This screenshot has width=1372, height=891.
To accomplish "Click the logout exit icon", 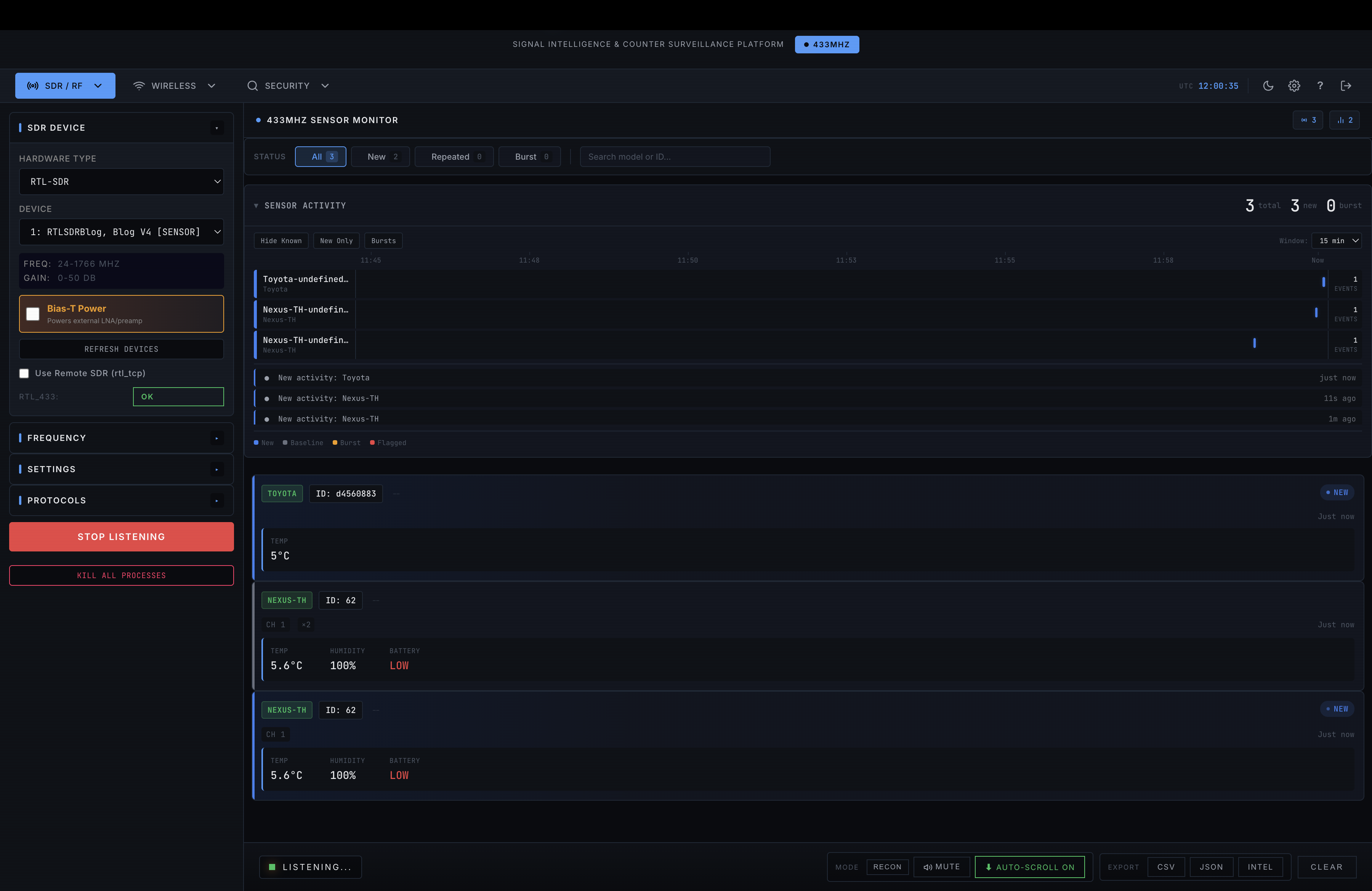I will [1346, 86].
